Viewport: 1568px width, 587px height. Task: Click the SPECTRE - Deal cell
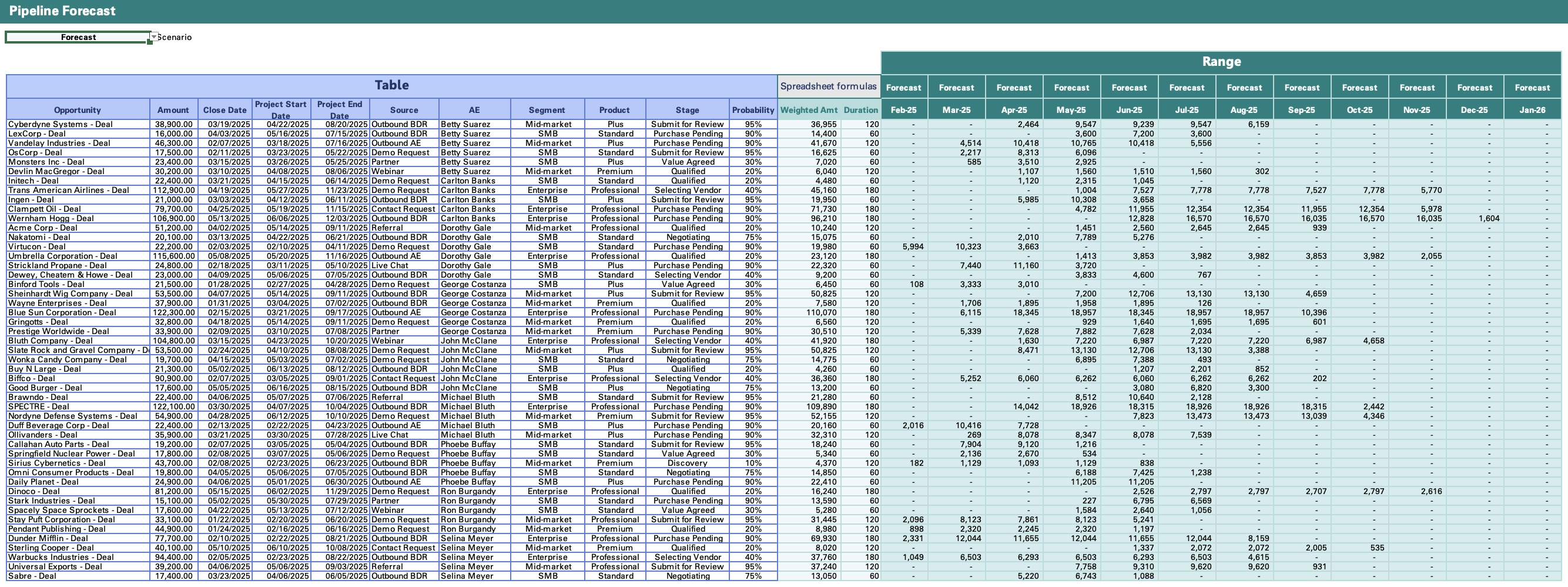tap(78, 406)
